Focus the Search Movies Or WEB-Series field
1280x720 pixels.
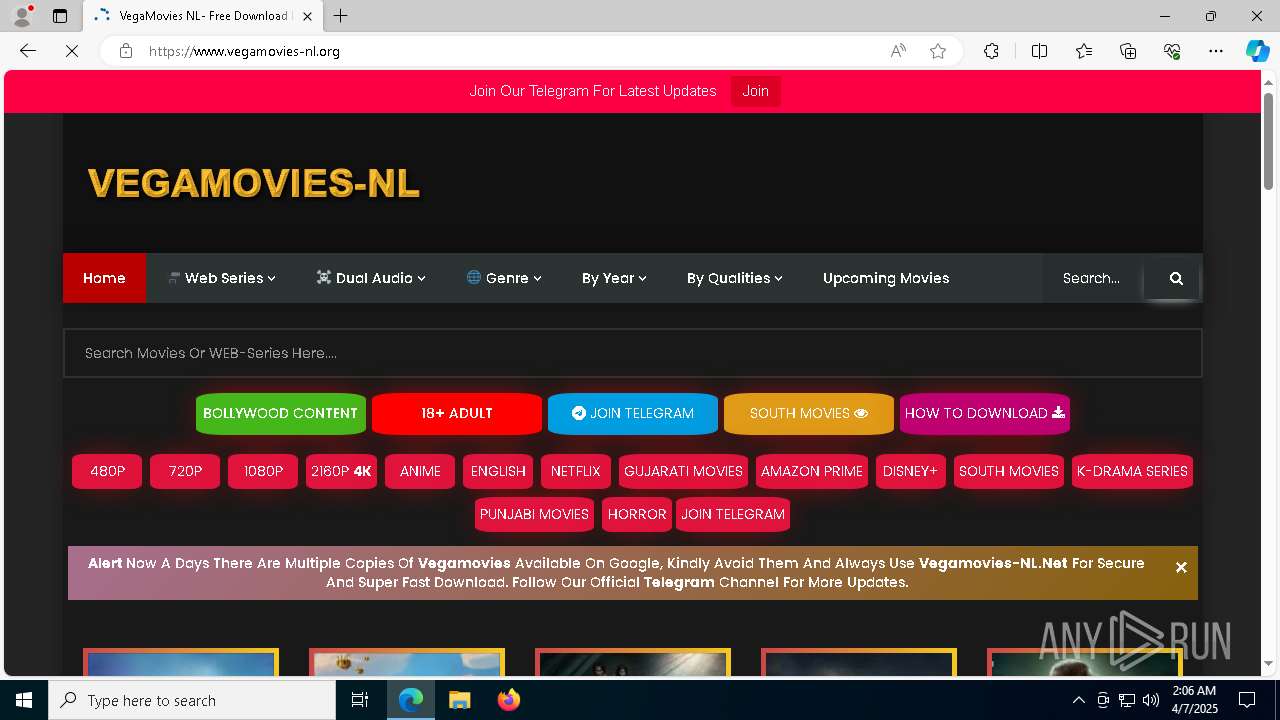[633, 353]
